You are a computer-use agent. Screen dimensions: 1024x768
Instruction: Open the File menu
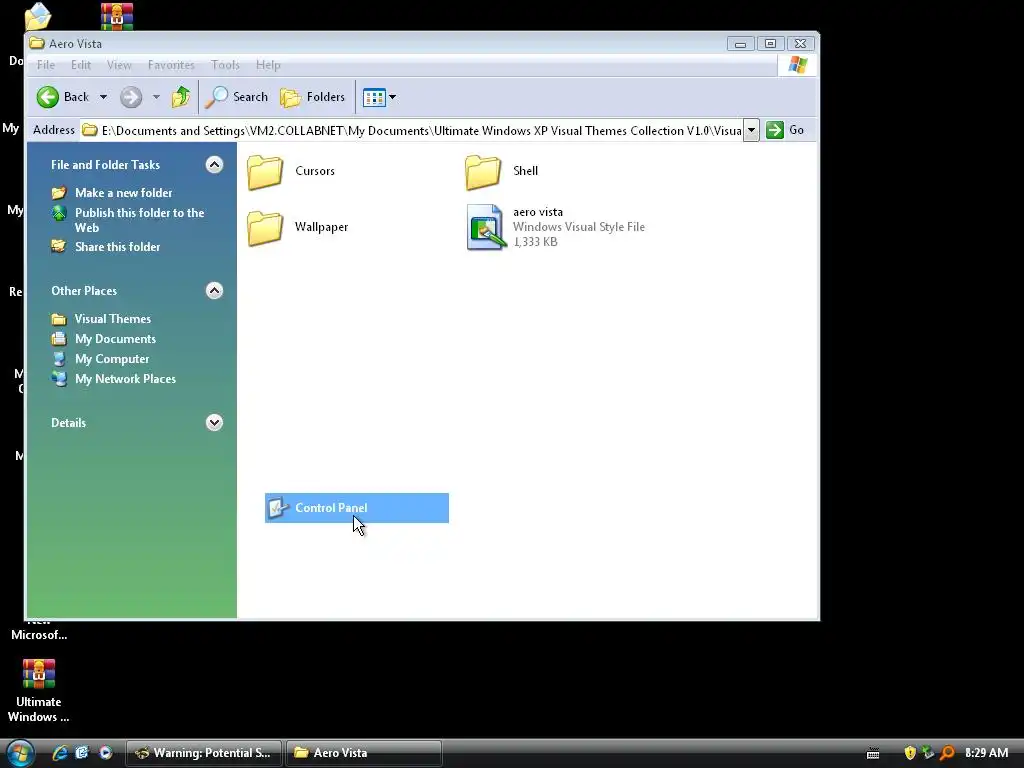pyautogui.click(x=46, y=65)
